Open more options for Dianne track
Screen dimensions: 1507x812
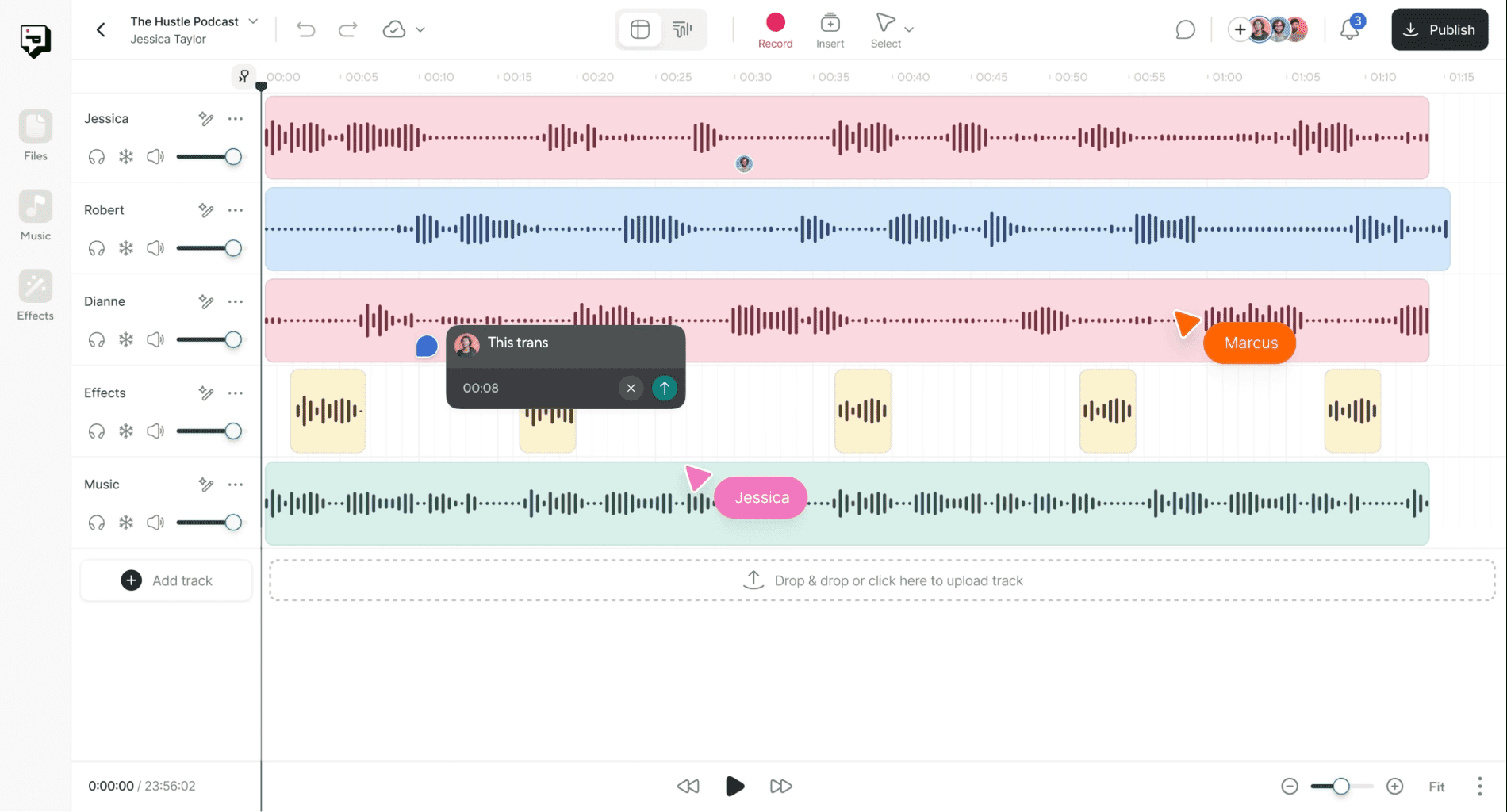(x=236, y=301)
